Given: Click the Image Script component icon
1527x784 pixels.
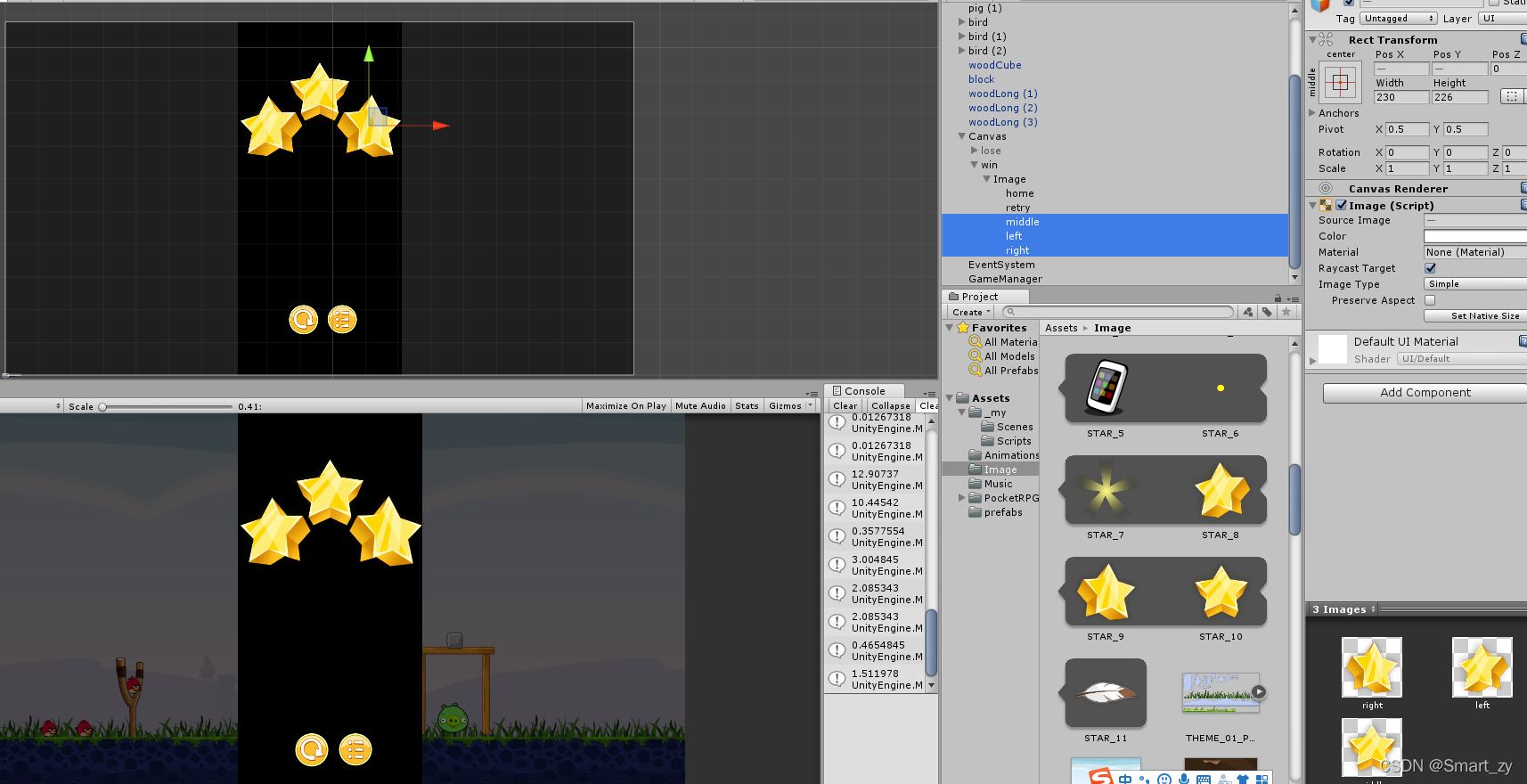Looking at the screenshot, I should (1326, 205).
